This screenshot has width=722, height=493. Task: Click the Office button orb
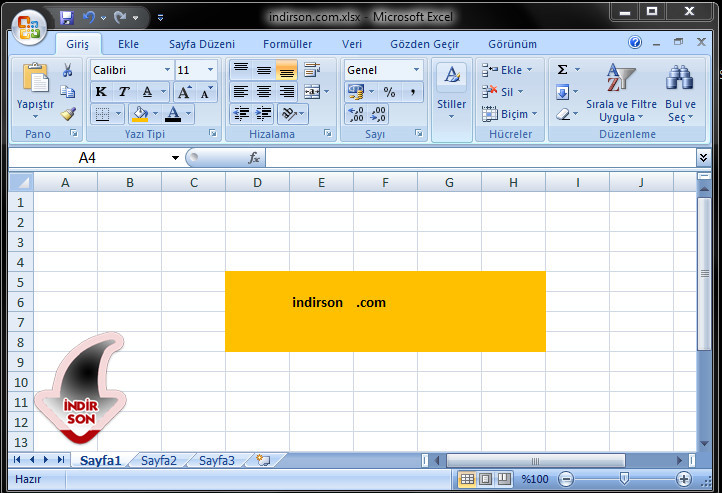click(x=29, y=27)
